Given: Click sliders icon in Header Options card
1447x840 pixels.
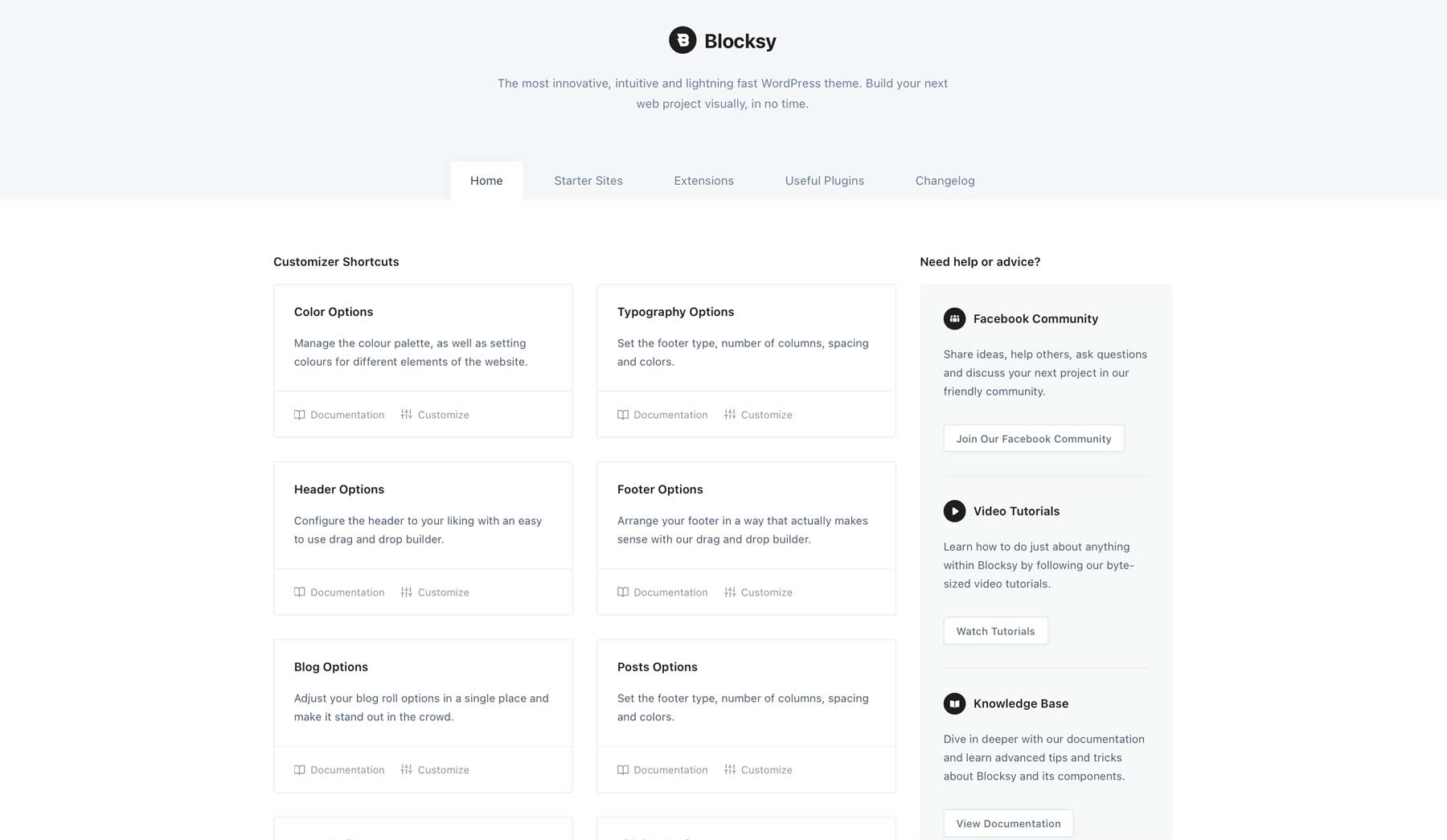Looking at the screenshot, I should coord(407,592).
